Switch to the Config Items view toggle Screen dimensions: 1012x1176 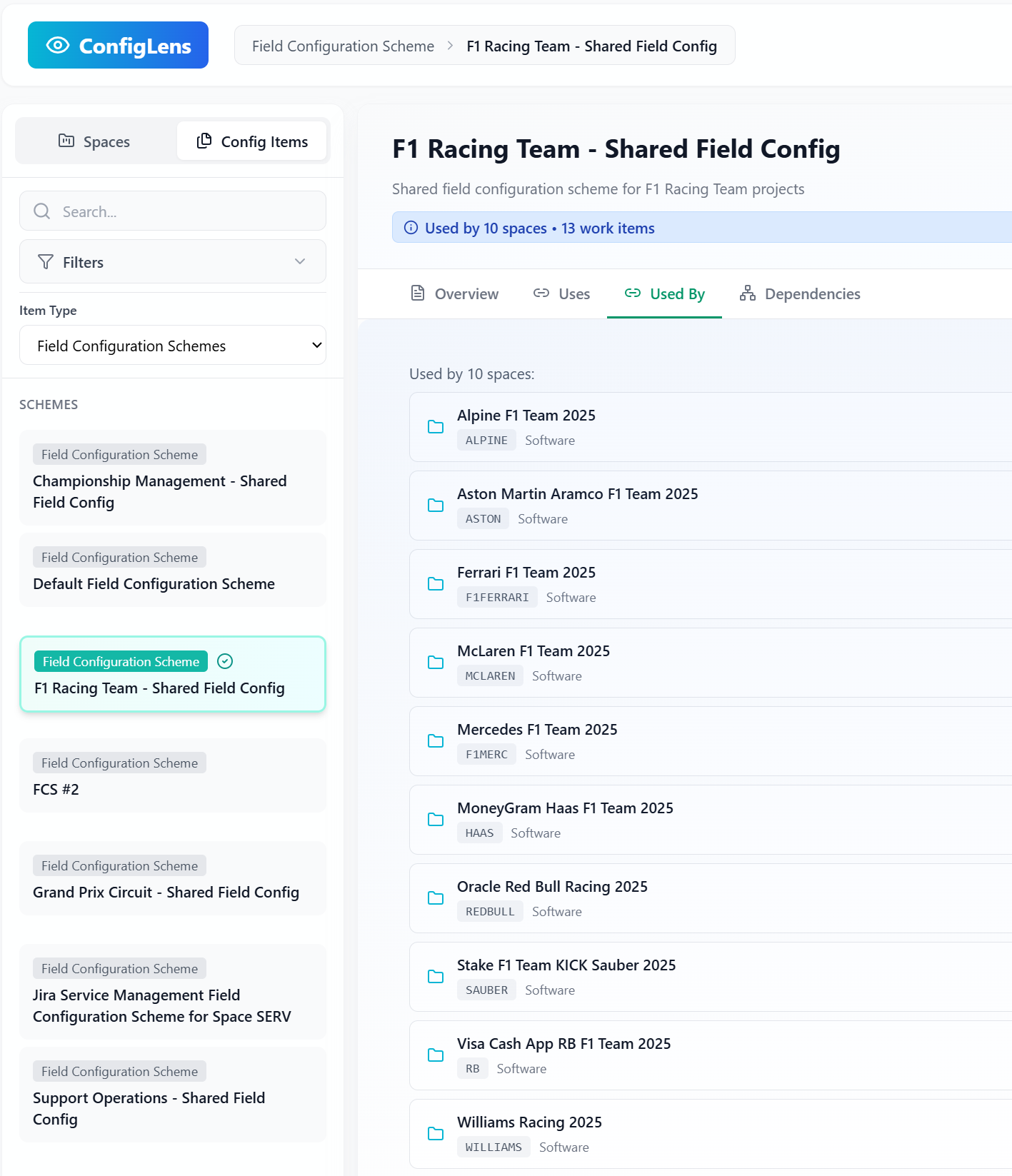pyautogui.click(x=252, y=141)
